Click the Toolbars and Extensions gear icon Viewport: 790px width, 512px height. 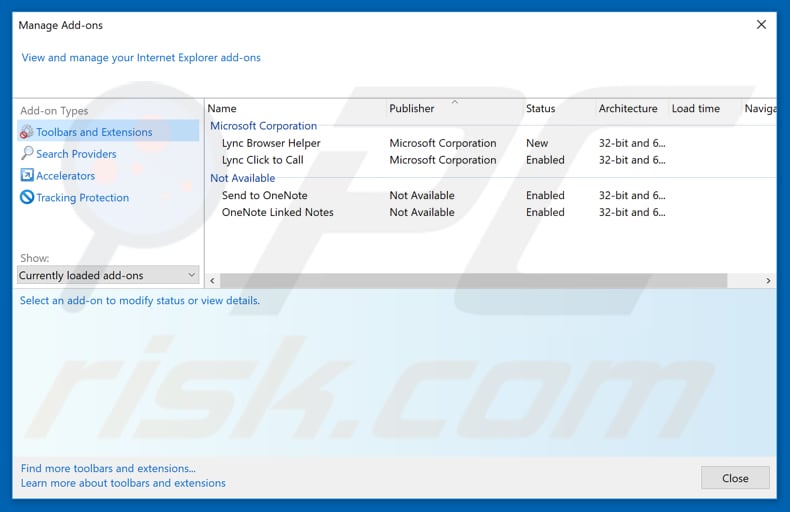26,132
